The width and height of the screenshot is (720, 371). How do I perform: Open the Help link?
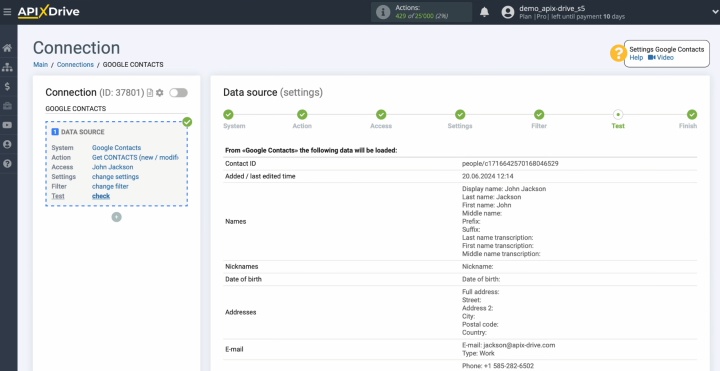[636, 57]
